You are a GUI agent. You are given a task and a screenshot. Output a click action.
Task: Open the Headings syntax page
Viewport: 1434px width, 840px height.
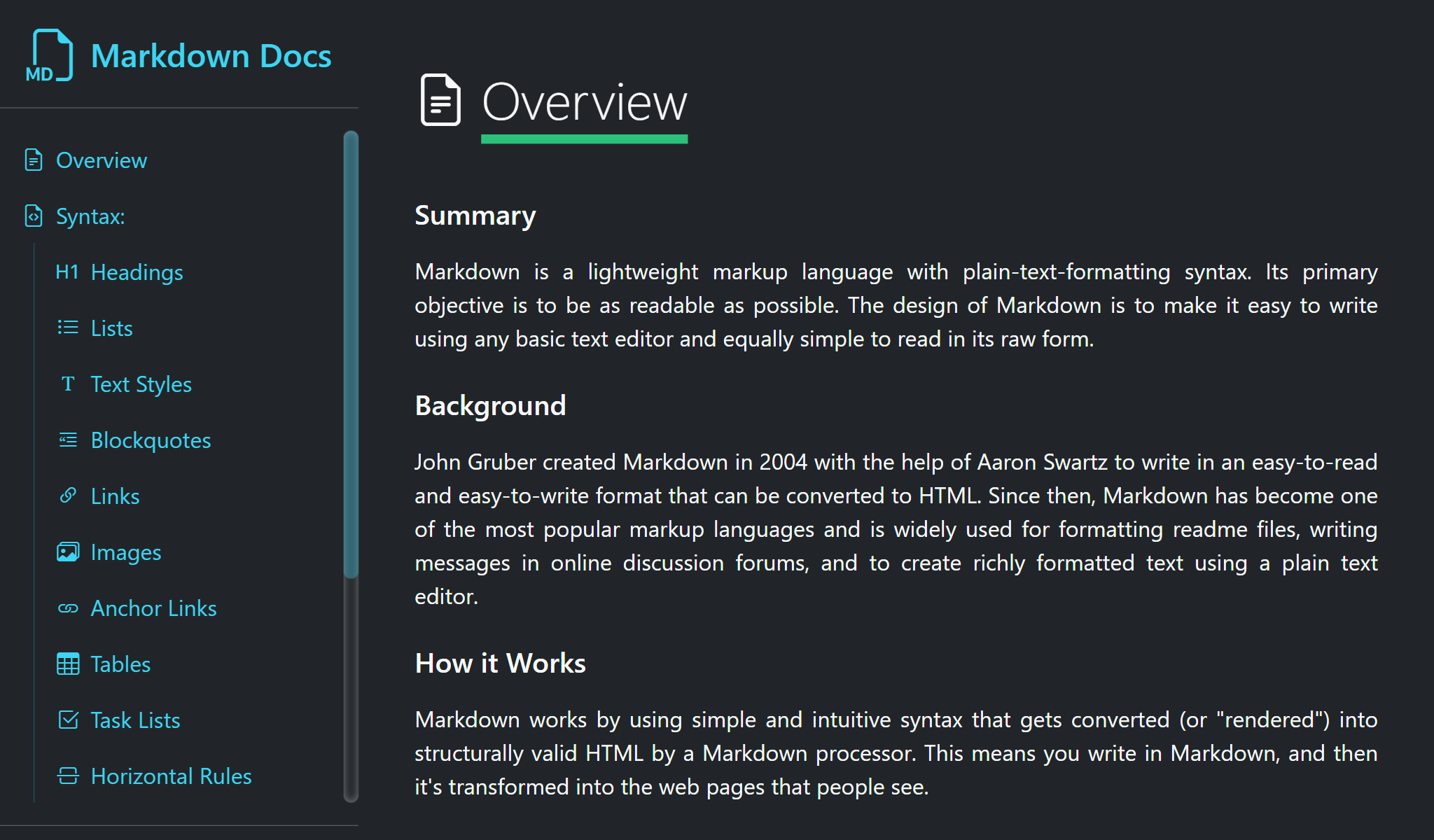tap(137, 272)
